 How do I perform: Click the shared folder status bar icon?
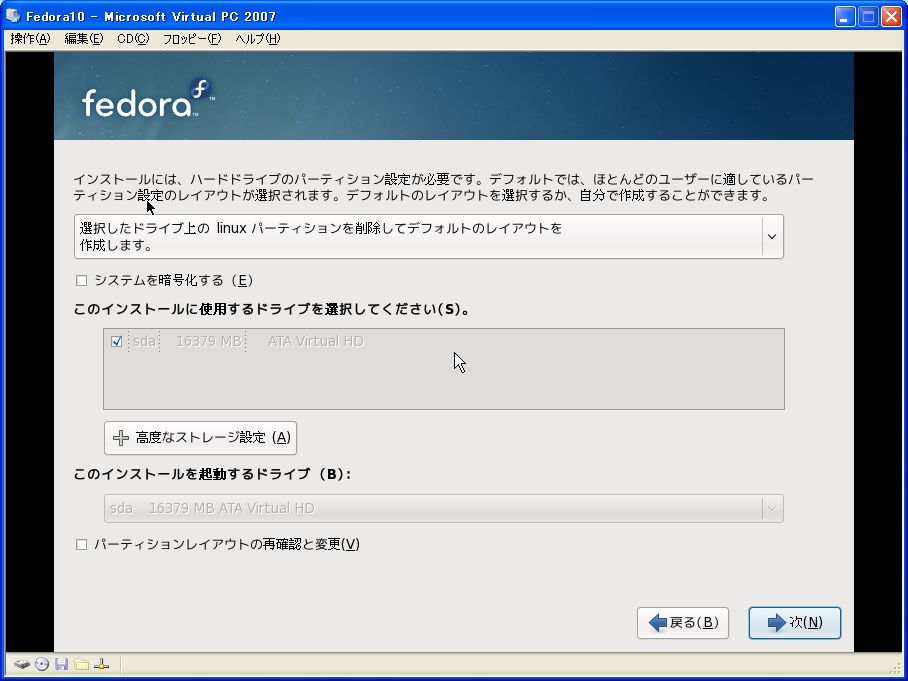click(82, 664)
